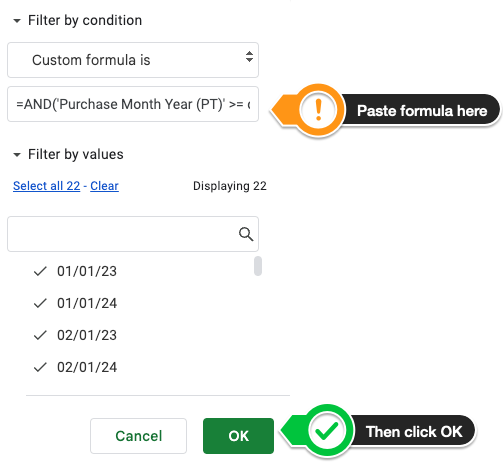Click the orange exclamation mark icon
The width and height of the screenshot is (503, 463).
click(x=318, y=110)
